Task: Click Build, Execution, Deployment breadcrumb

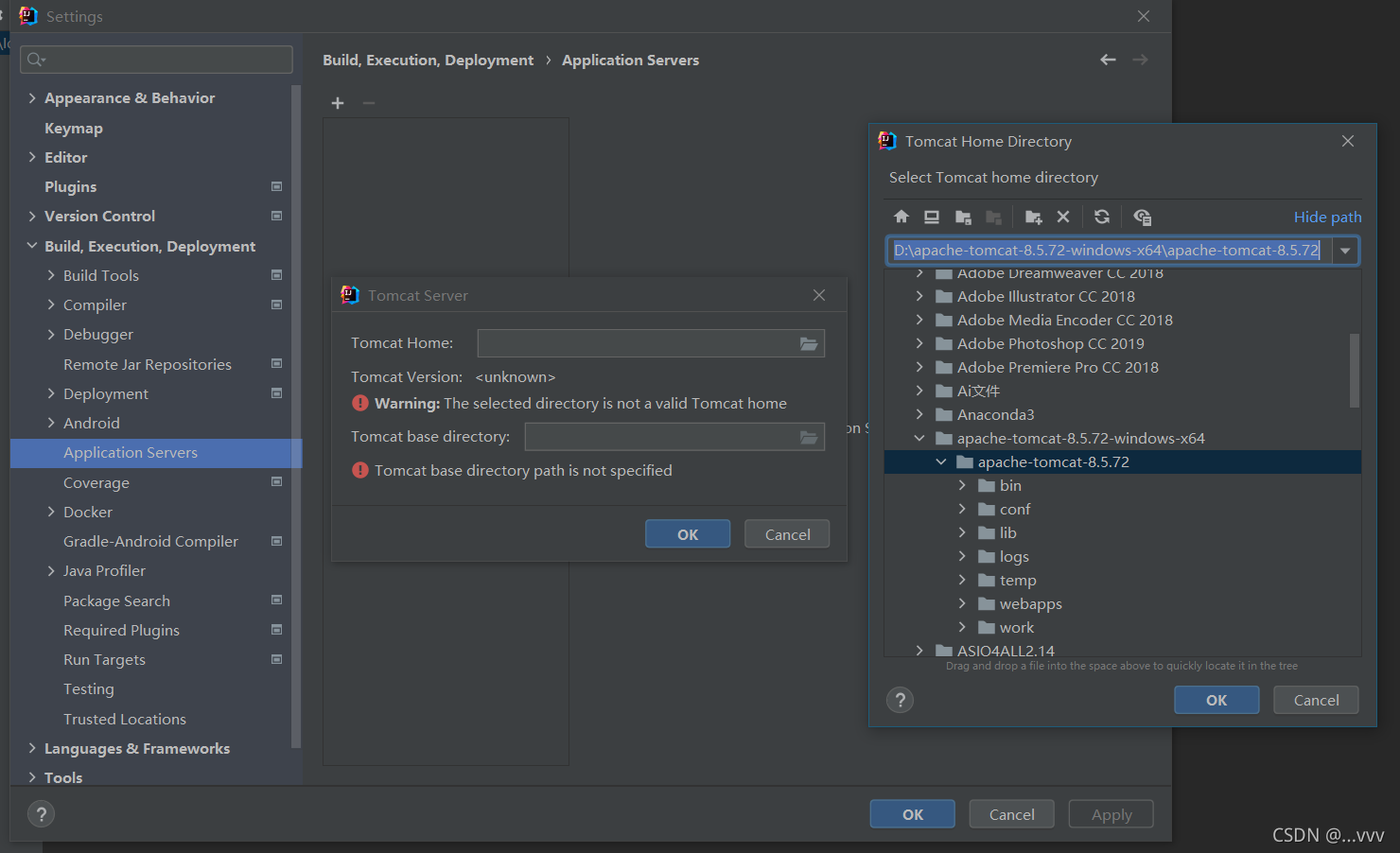Action: tap(428, 60)
